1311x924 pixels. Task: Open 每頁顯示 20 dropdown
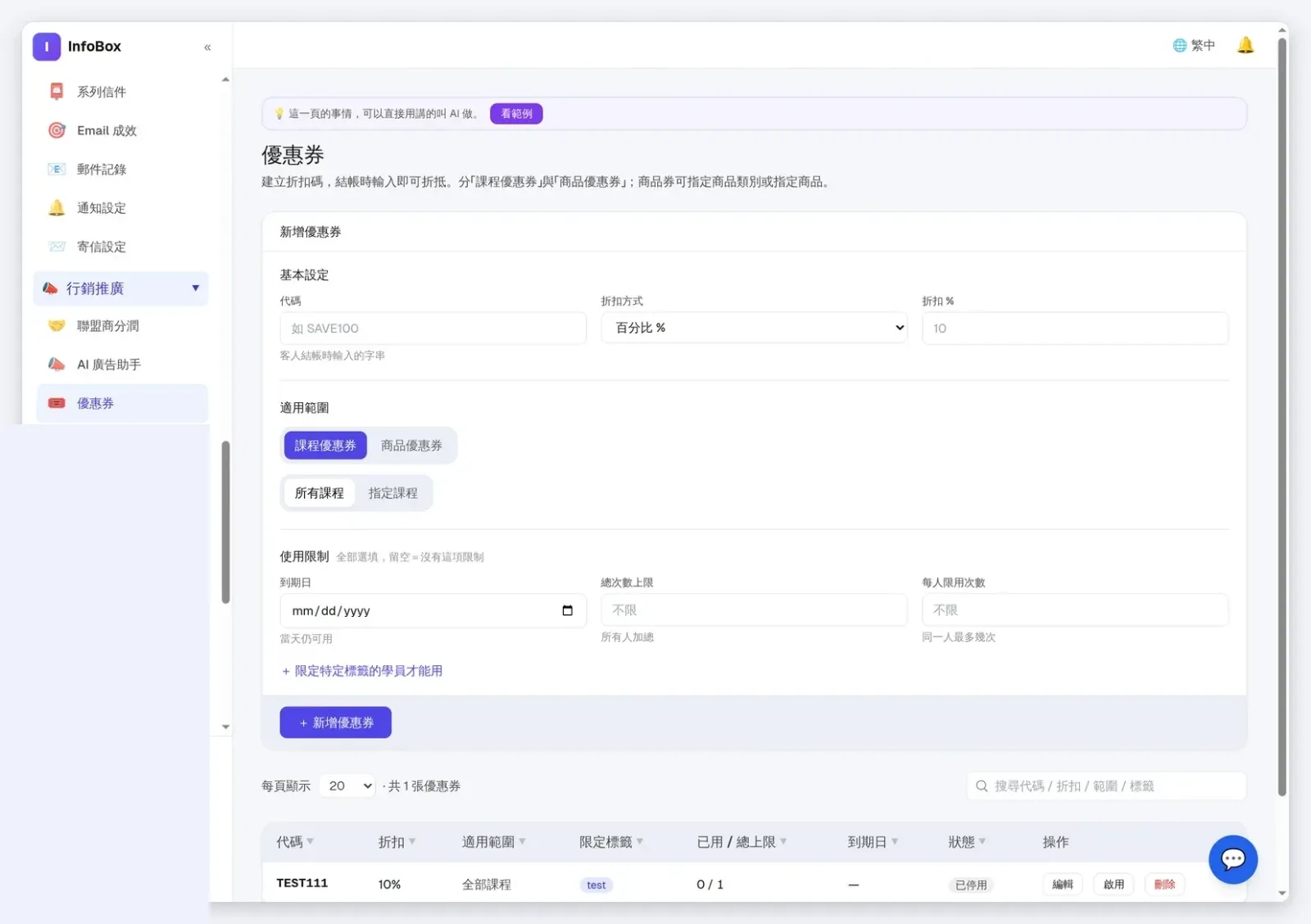tap(347, 786)
